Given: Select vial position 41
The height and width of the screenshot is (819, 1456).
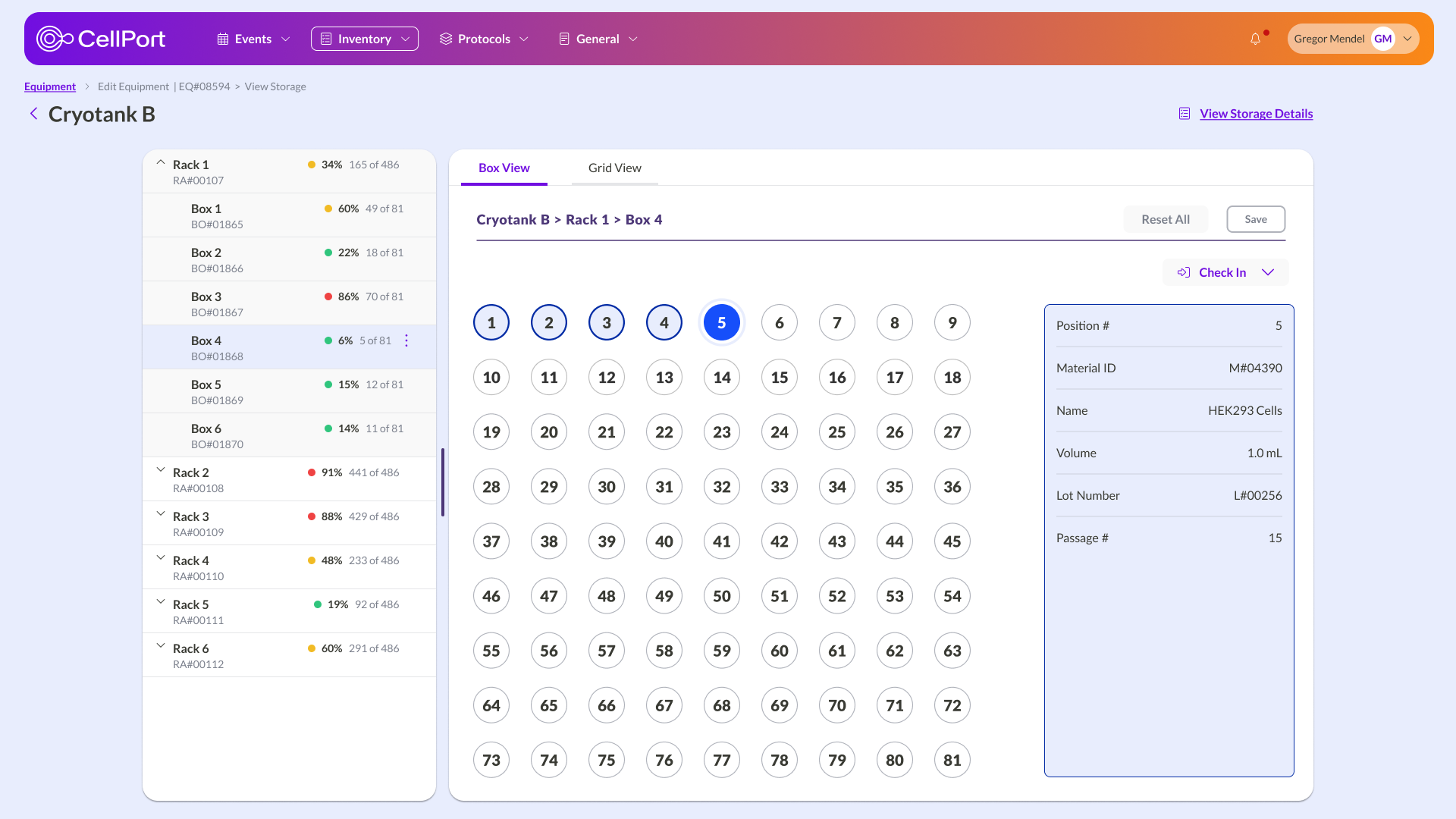Looking at the screenshot, I should tap(721, 541).
